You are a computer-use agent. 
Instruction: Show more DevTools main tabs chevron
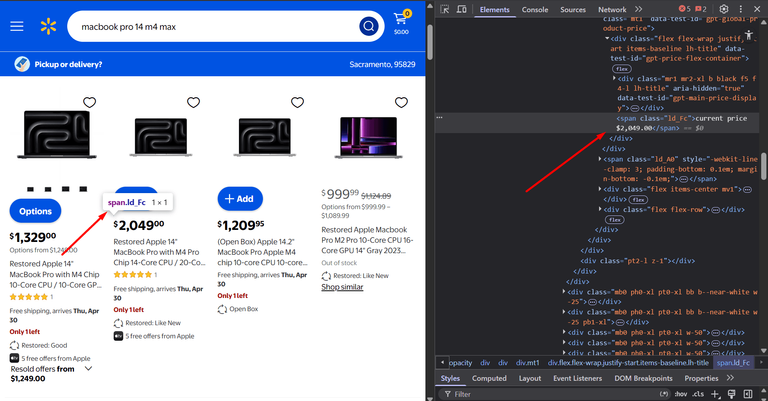coord(638,9)
